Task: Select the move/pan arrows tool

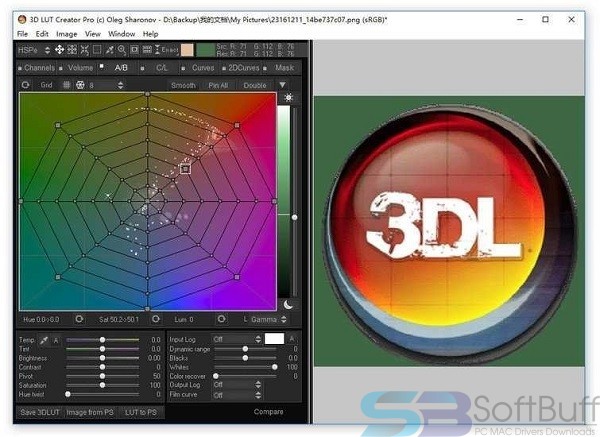Action: coord(59,50)
